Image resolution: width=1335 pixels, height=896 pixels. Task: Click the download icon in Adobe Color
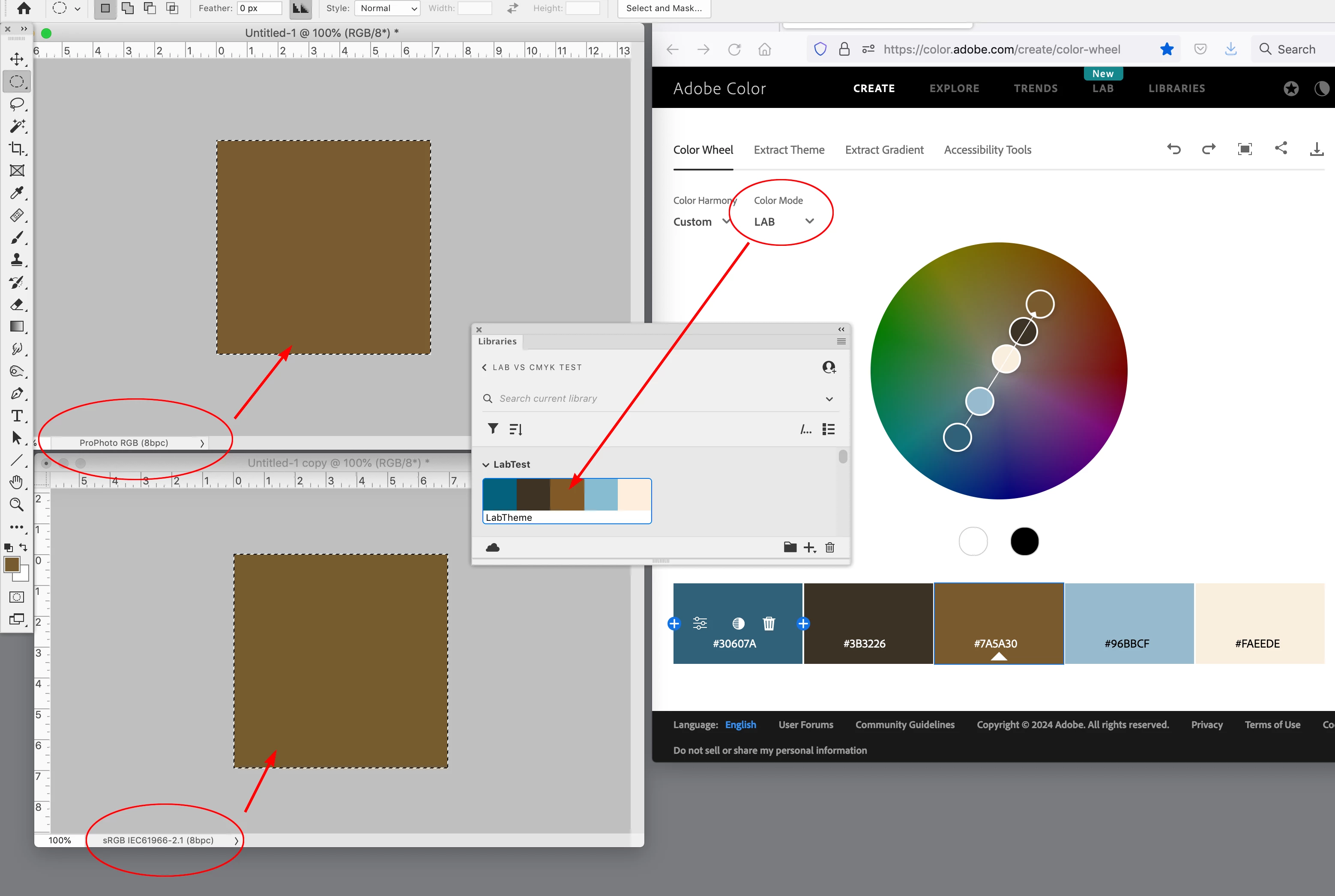click(x=1317, y=149)
